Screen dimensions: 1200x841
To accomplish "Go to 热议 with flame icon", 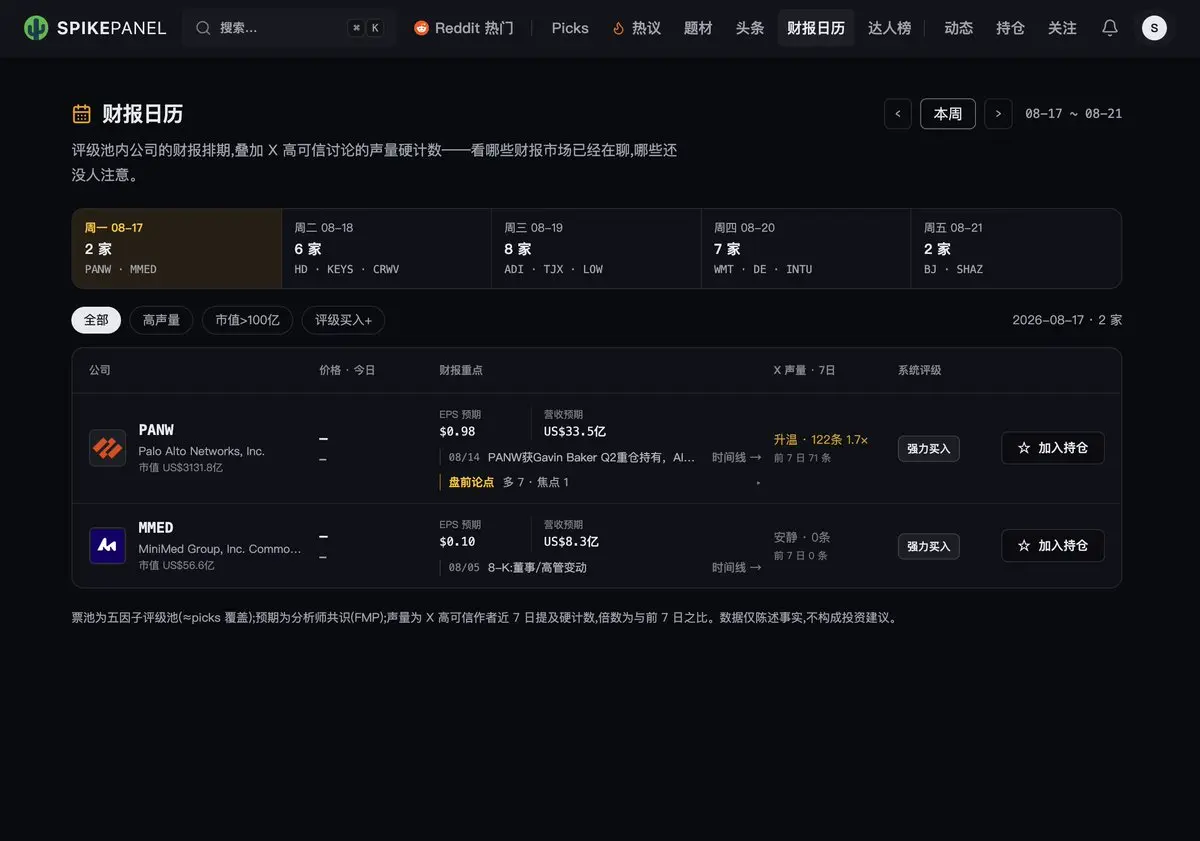I will (637, 28).
